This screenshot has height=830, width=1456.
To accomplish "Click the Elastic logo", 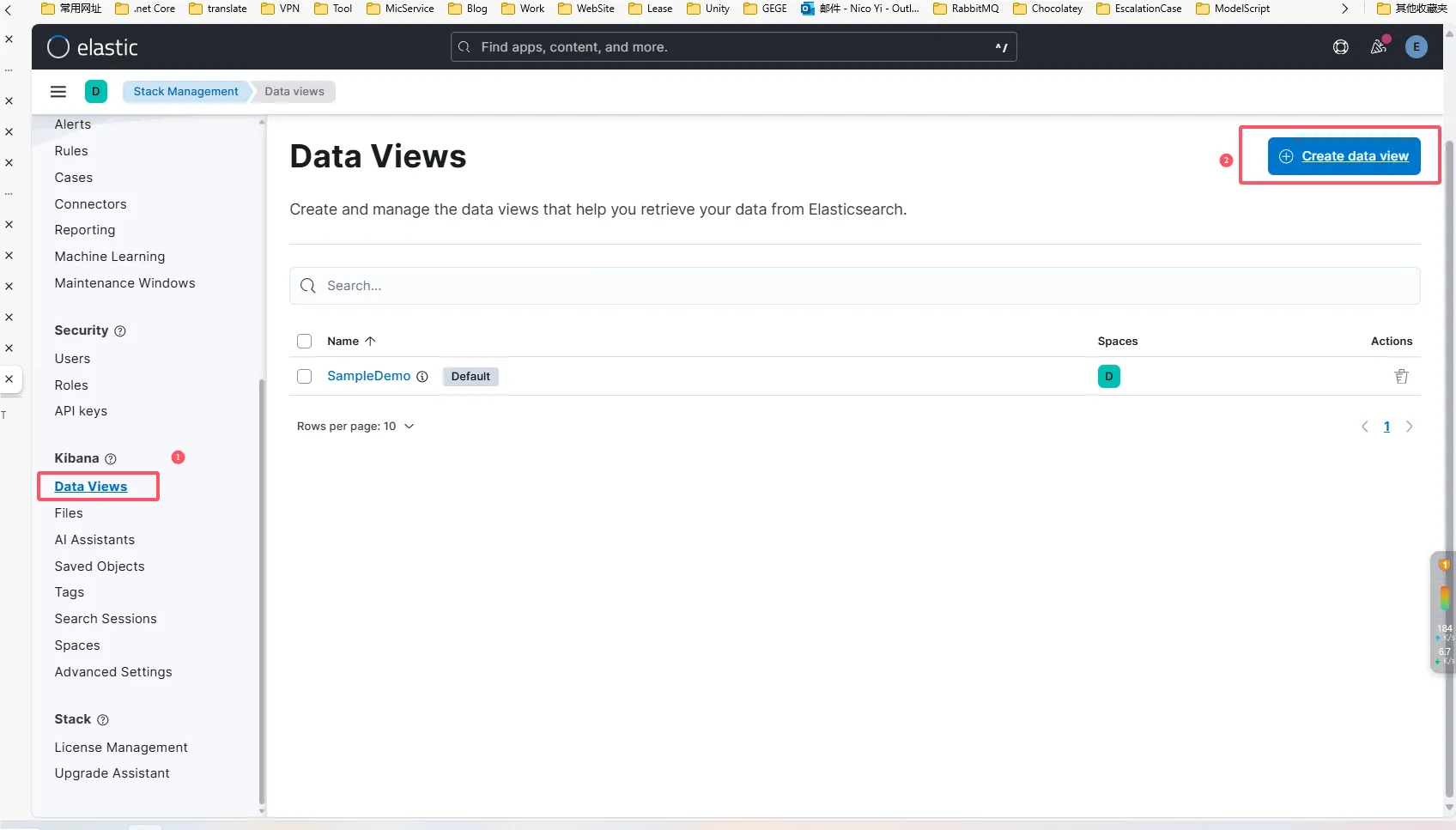I will [92, 47].
